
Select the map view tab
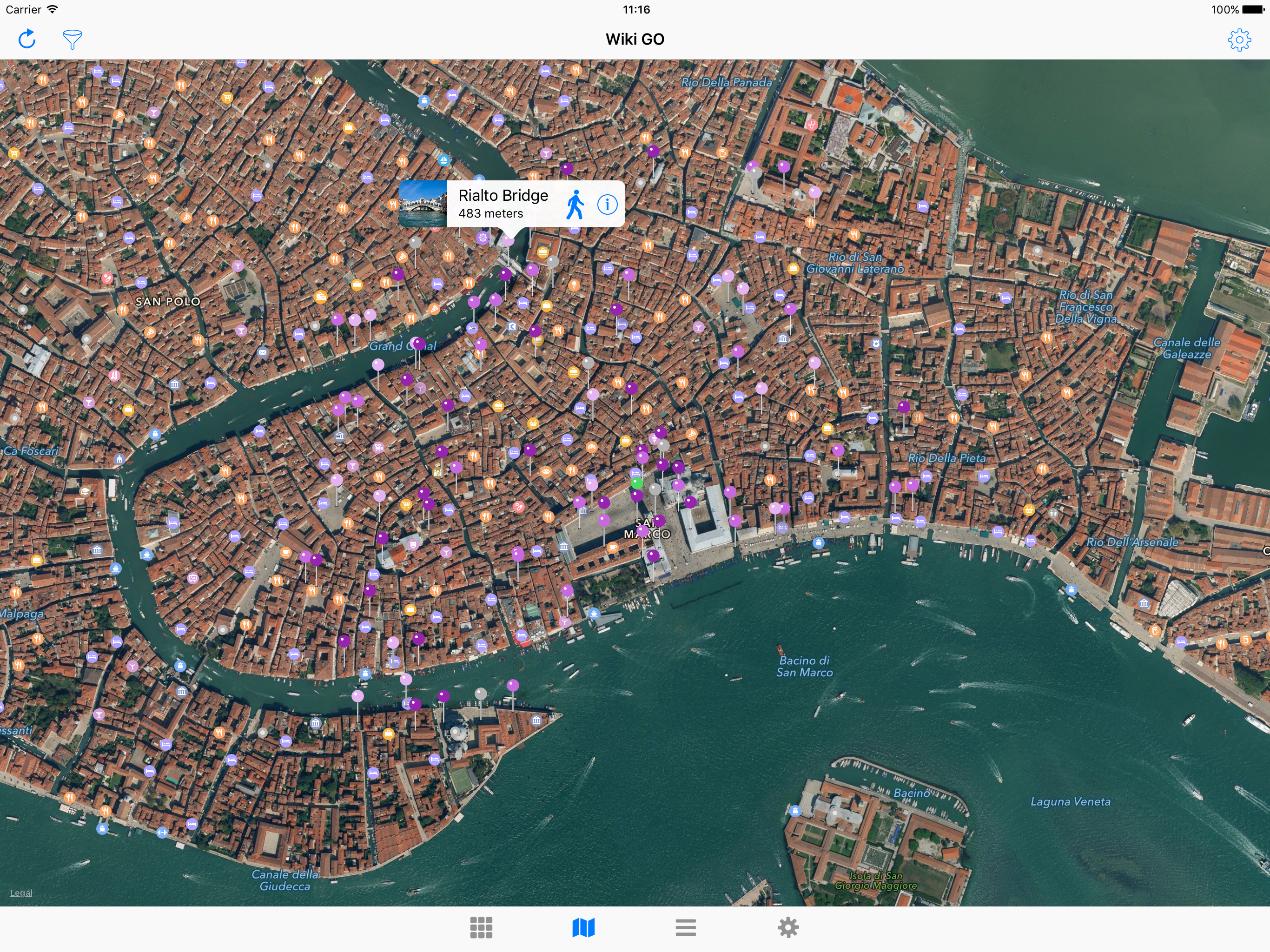click(583, 927)
